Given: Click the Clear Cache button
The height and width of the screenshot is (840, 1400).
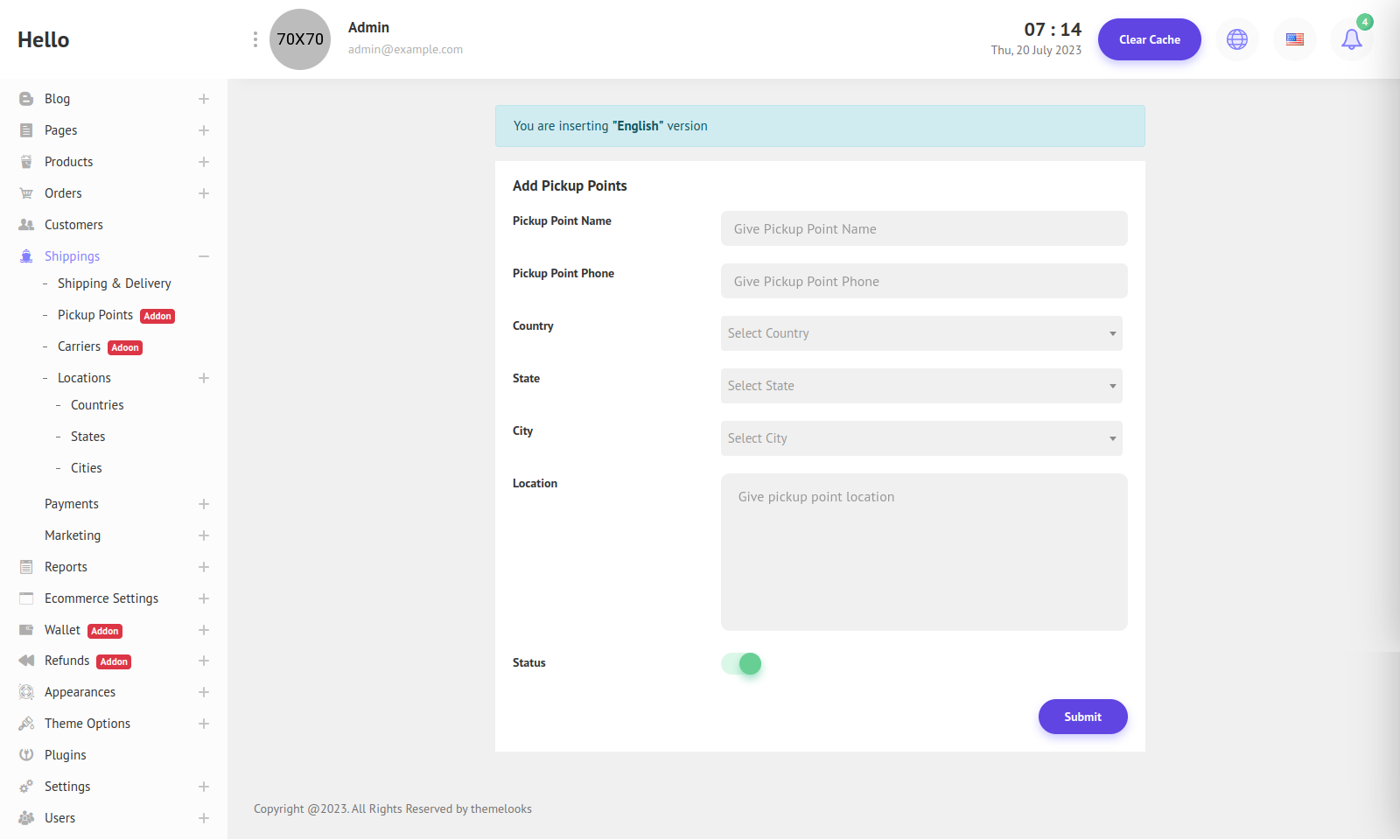Looking at the screenshot, I should click(x=1149, y=39).
